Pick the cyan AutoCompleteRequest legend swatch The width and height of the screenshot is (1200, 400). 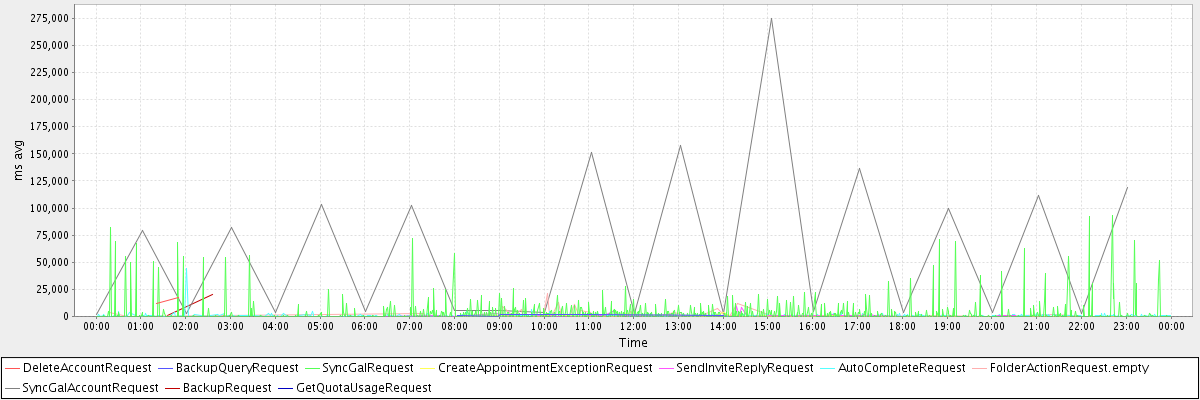(839, 368)
